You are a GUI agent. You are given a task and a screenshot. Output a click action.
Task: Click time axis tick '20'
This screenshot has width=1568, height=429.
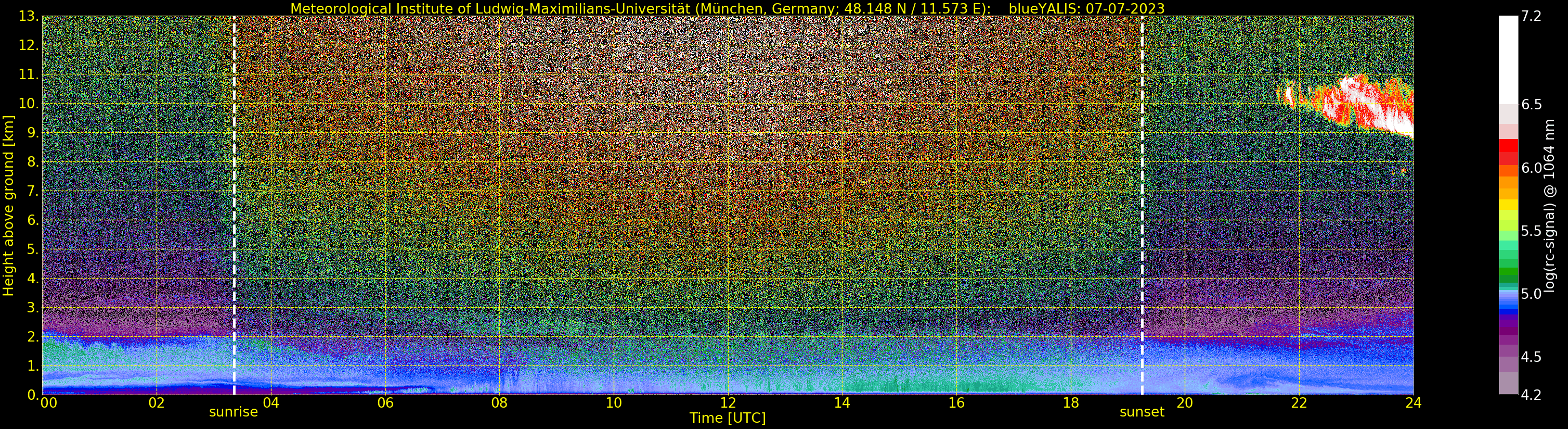pyautogui.click(x=1185, y=403)
